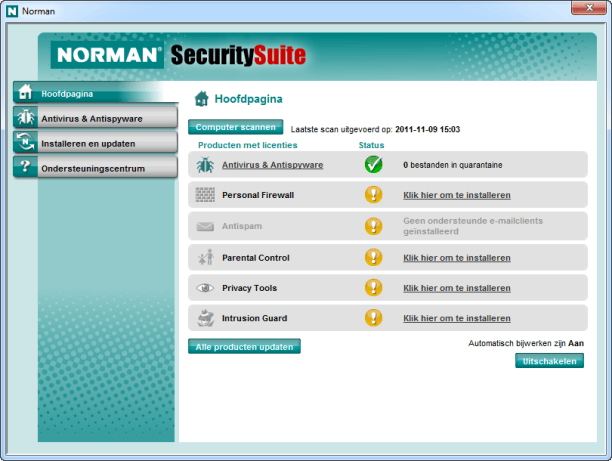Click the update arrows icon beside Installeren en updaten
The image size is (612, 461).
(26, 142)
